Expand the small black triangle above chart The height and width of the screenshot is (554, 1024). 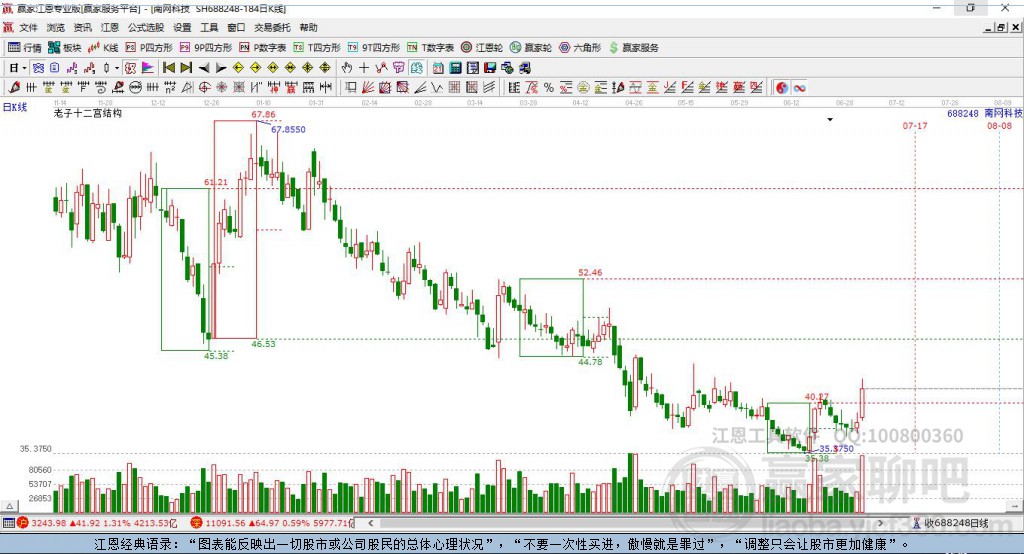tap(830, 120)
